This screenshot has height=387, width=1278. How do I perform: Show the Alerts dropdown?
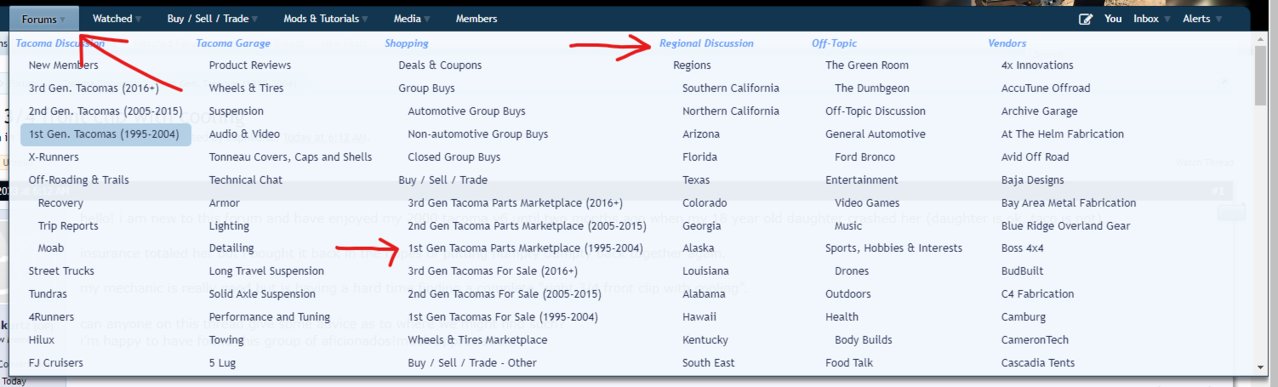(x=1201, y=19)
